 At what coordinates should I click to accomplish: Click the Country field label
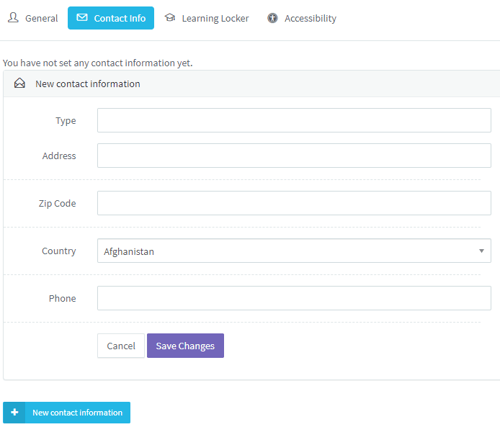tap(59, 251)
